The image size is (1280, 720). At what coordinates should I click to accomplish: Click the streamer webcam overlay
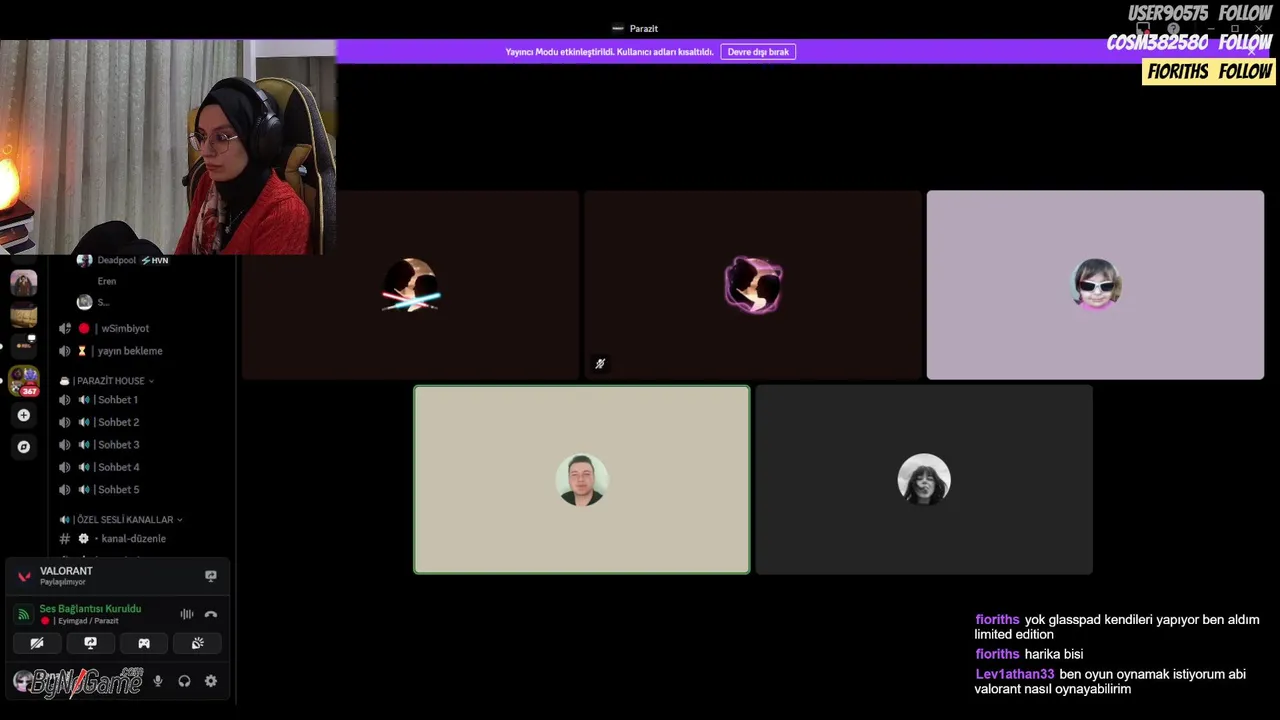pos(168,147)
